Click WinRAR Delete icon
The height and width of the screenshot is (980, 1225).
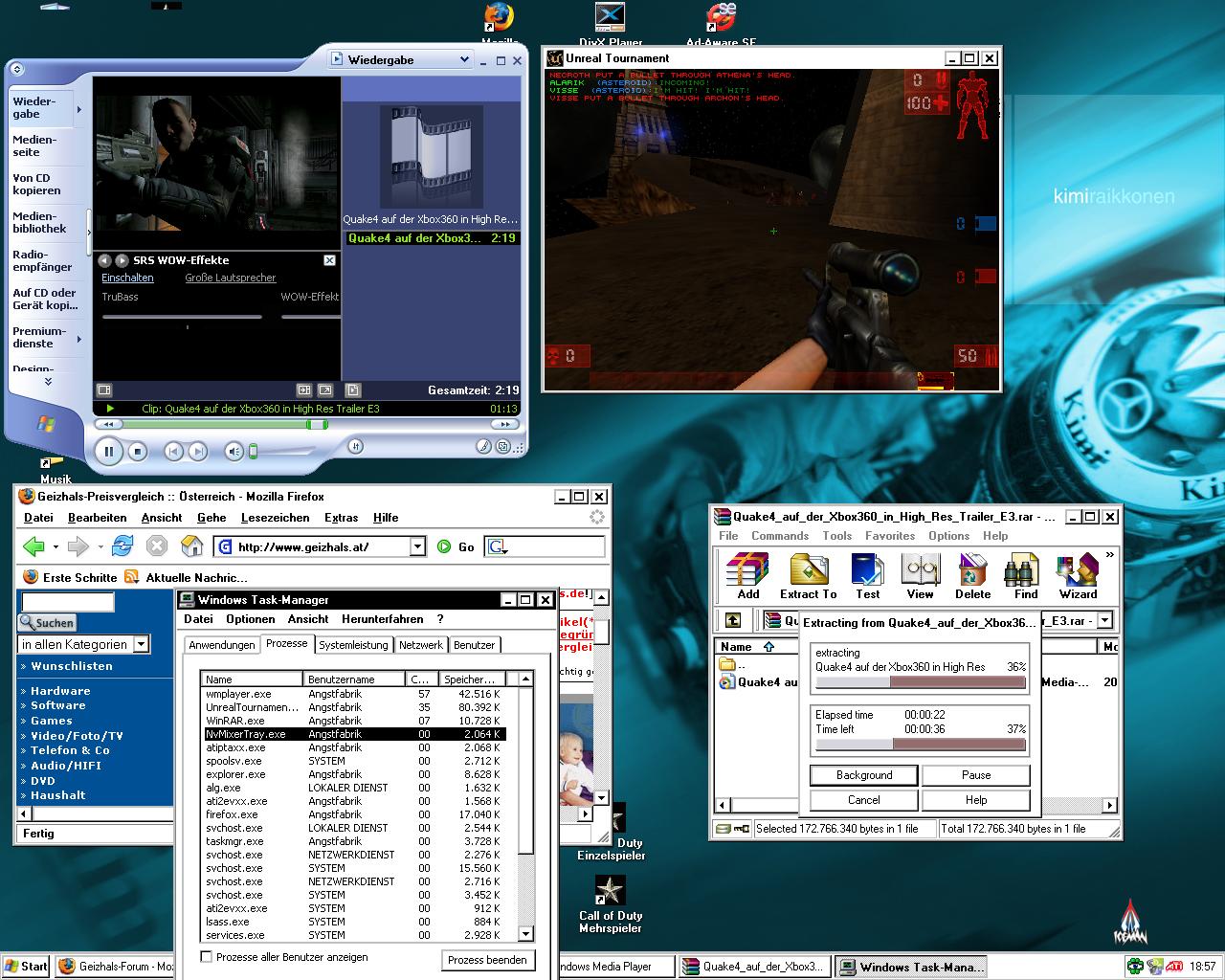coord(972,577)
